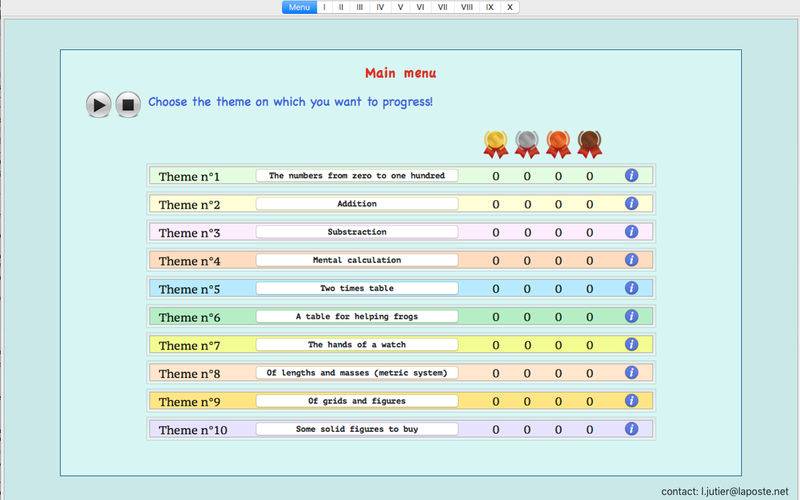800x500 pixels.
Task: Click the 'Theme n°5' label
Action: click(x=189, y=289)
